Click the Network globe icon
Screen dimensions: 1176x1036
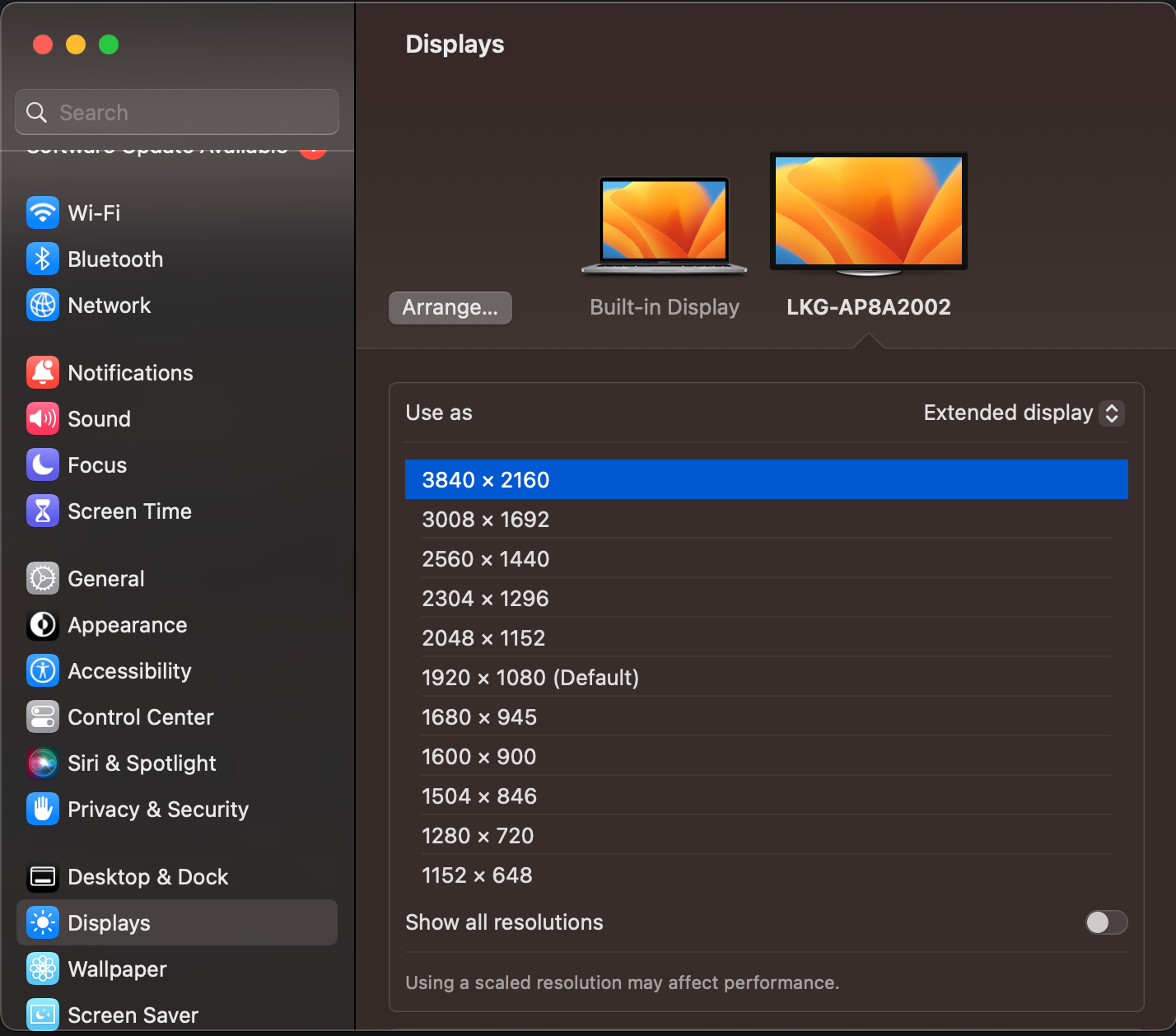(43, 306)
